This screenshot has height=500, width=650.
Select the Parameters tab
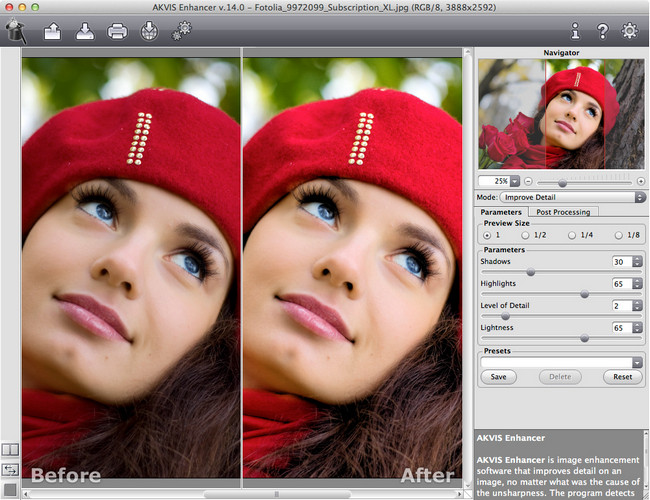[501, 212]
